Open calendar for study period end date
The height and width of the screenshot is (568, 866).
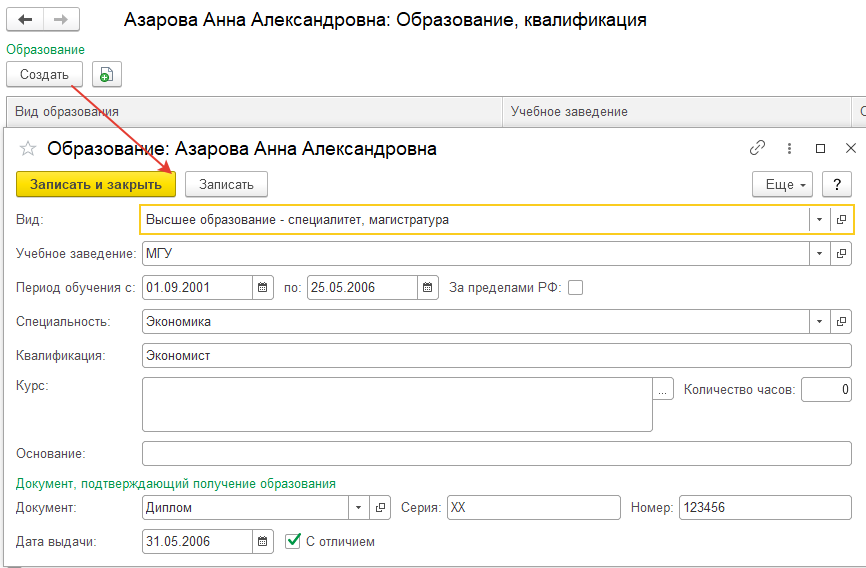pos(428,288)
